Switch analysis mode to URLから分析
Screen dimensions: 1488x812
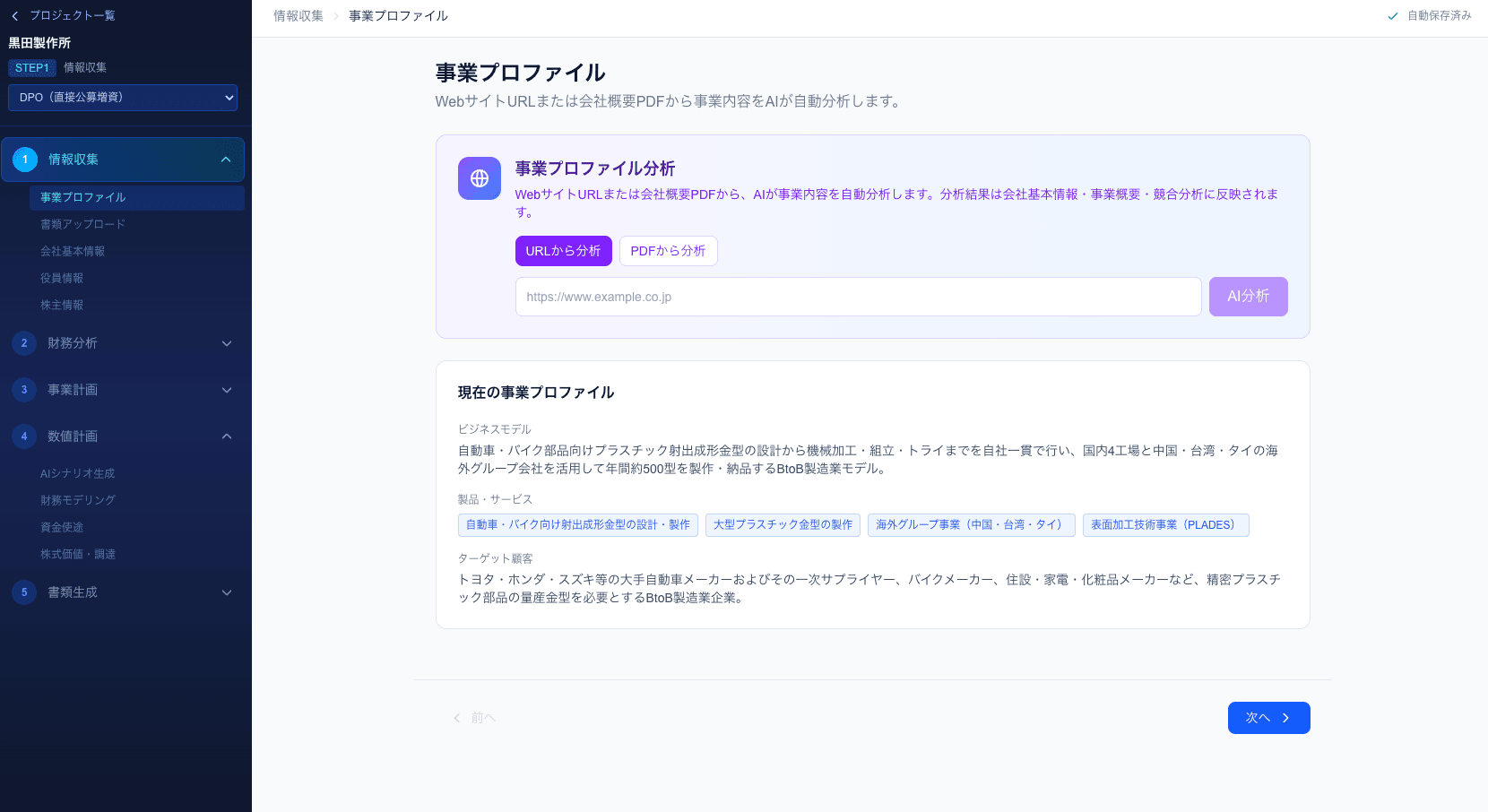point(563,251)
